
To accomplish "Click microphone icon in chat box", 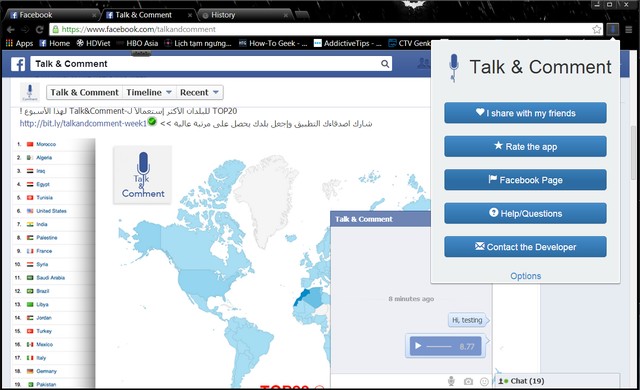I will [451, 381].
